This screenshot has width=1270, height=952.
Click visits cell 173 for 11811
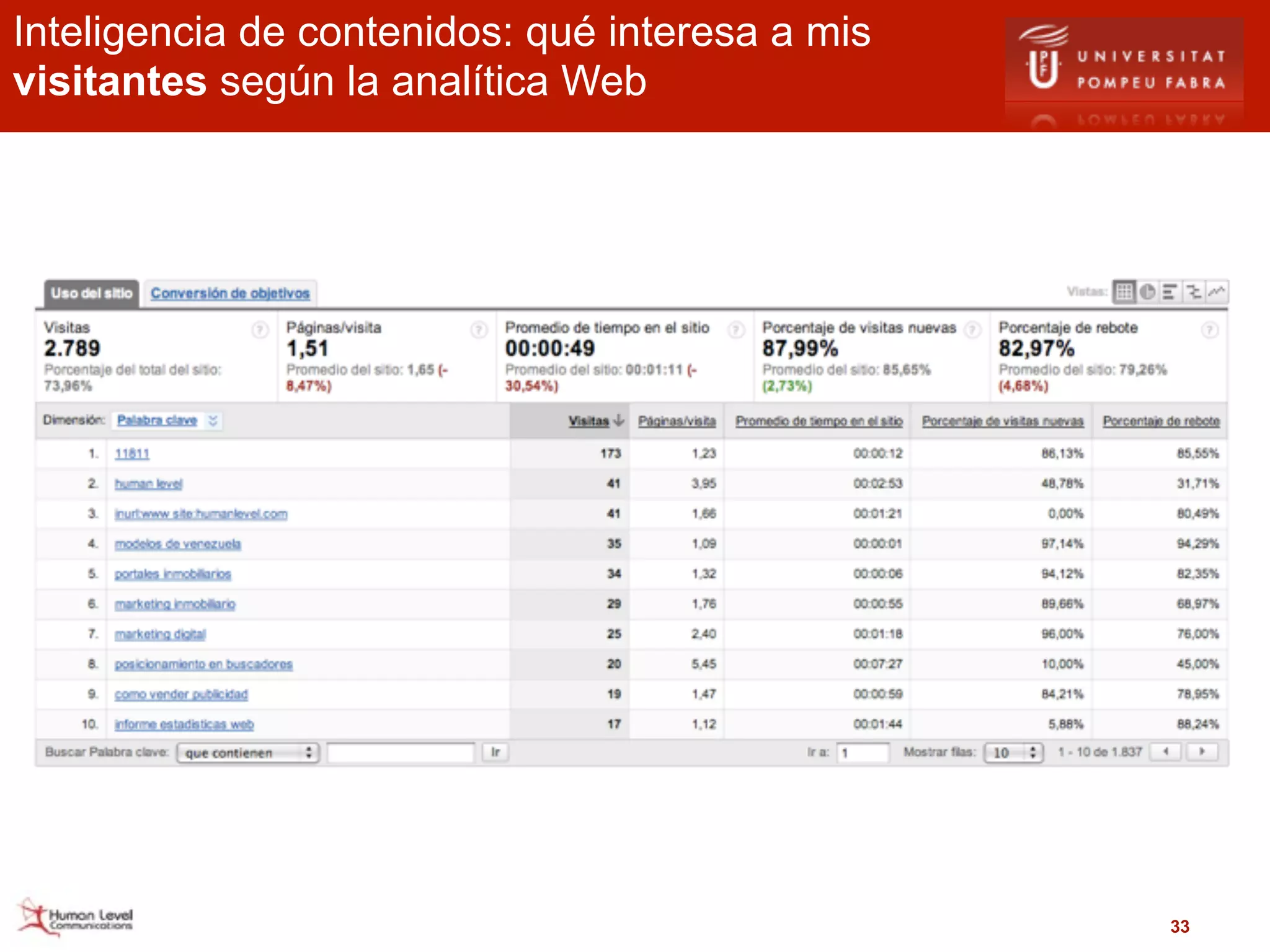(x=610, y=454)
